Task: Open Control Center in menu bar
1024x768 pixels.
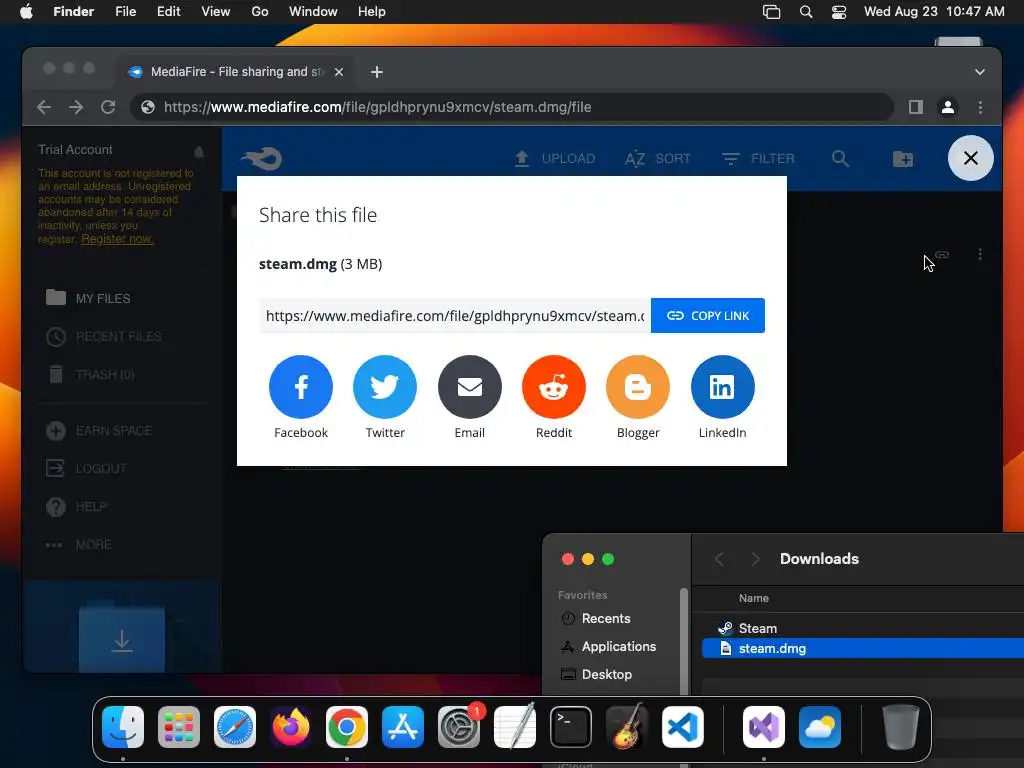Action: (x=839, y=12)
